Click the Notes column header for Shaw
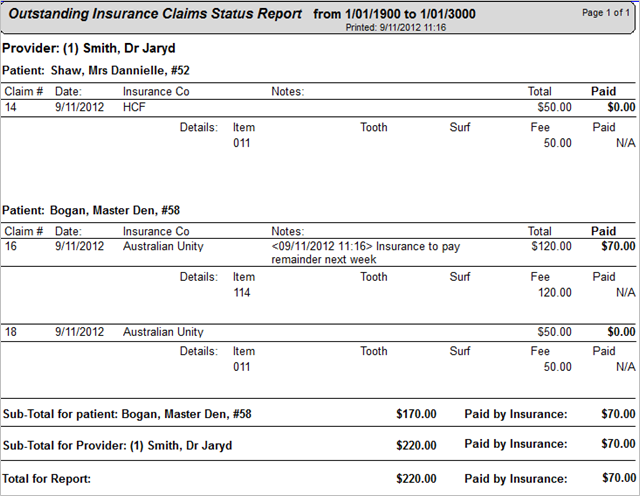 coord(288,91)
